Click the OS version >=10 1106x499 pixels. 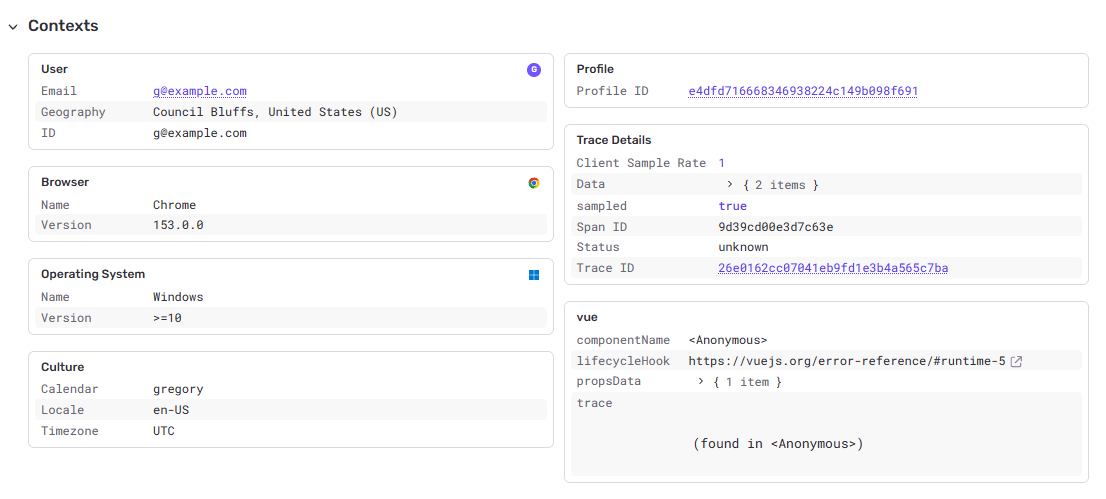pyautogui.click(x=167, y=318)
